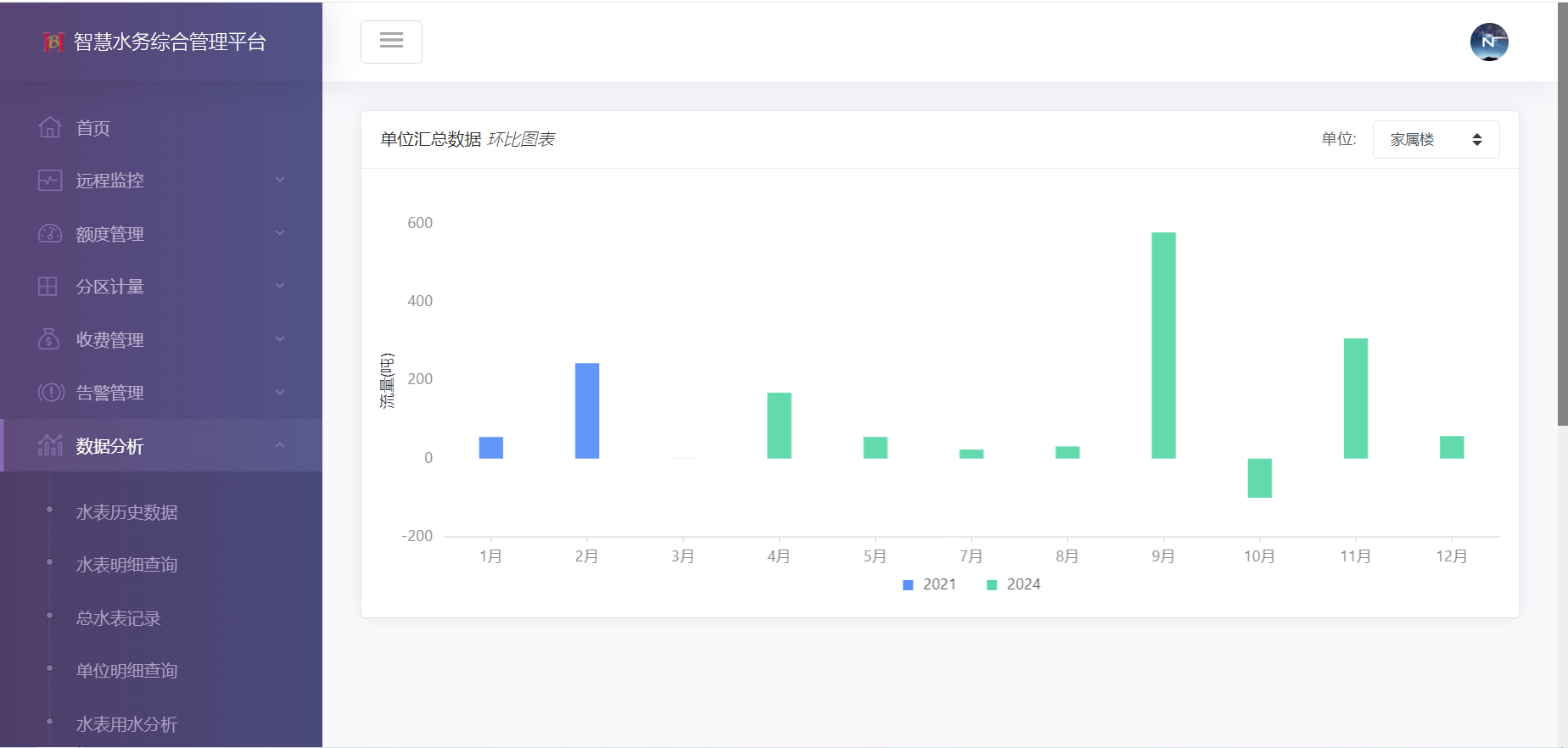Click the home icon in sidebar

coord(49,127)
